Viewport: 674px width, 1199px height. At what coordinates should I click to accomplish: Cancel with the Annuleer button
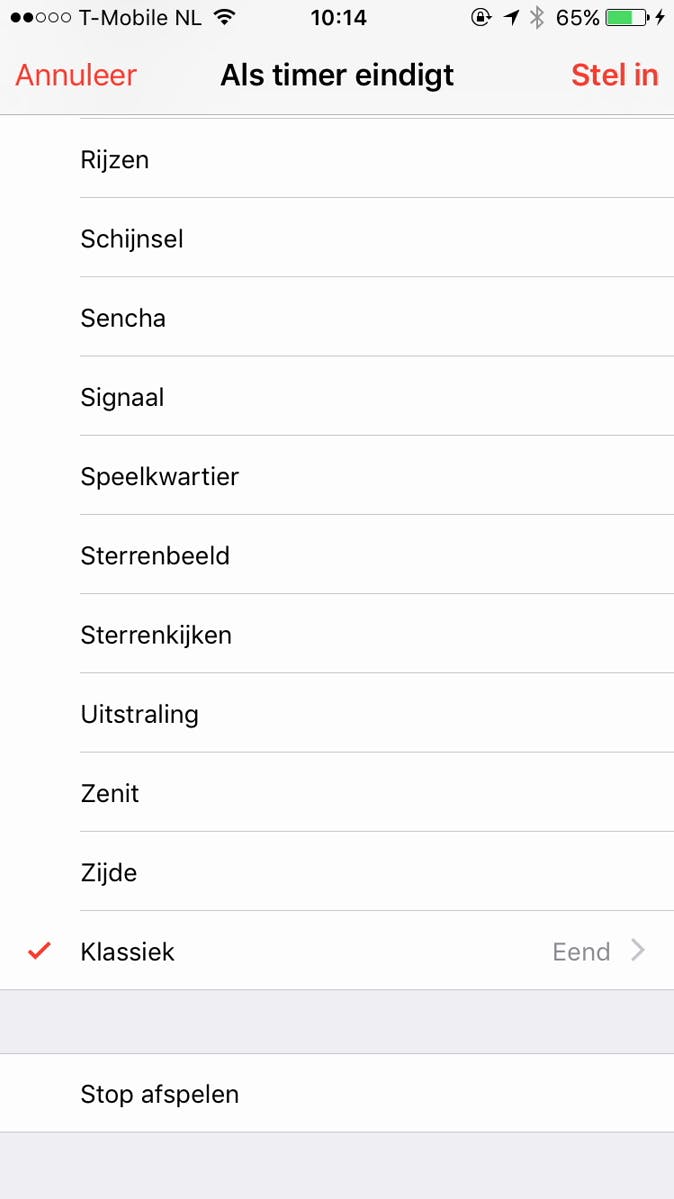coord(76,75)
